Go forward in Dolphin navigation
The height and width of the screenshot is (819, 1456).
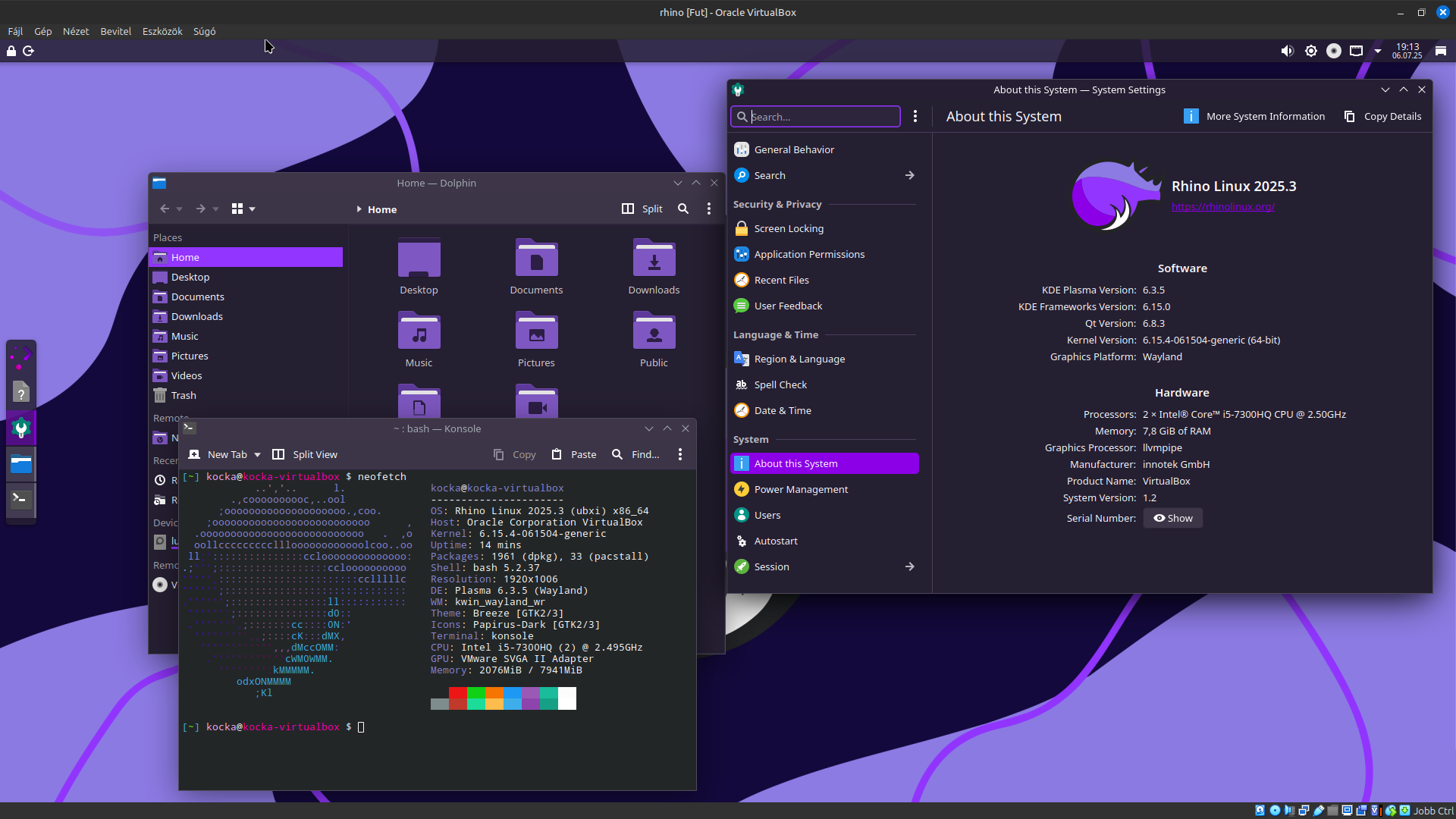200,209
